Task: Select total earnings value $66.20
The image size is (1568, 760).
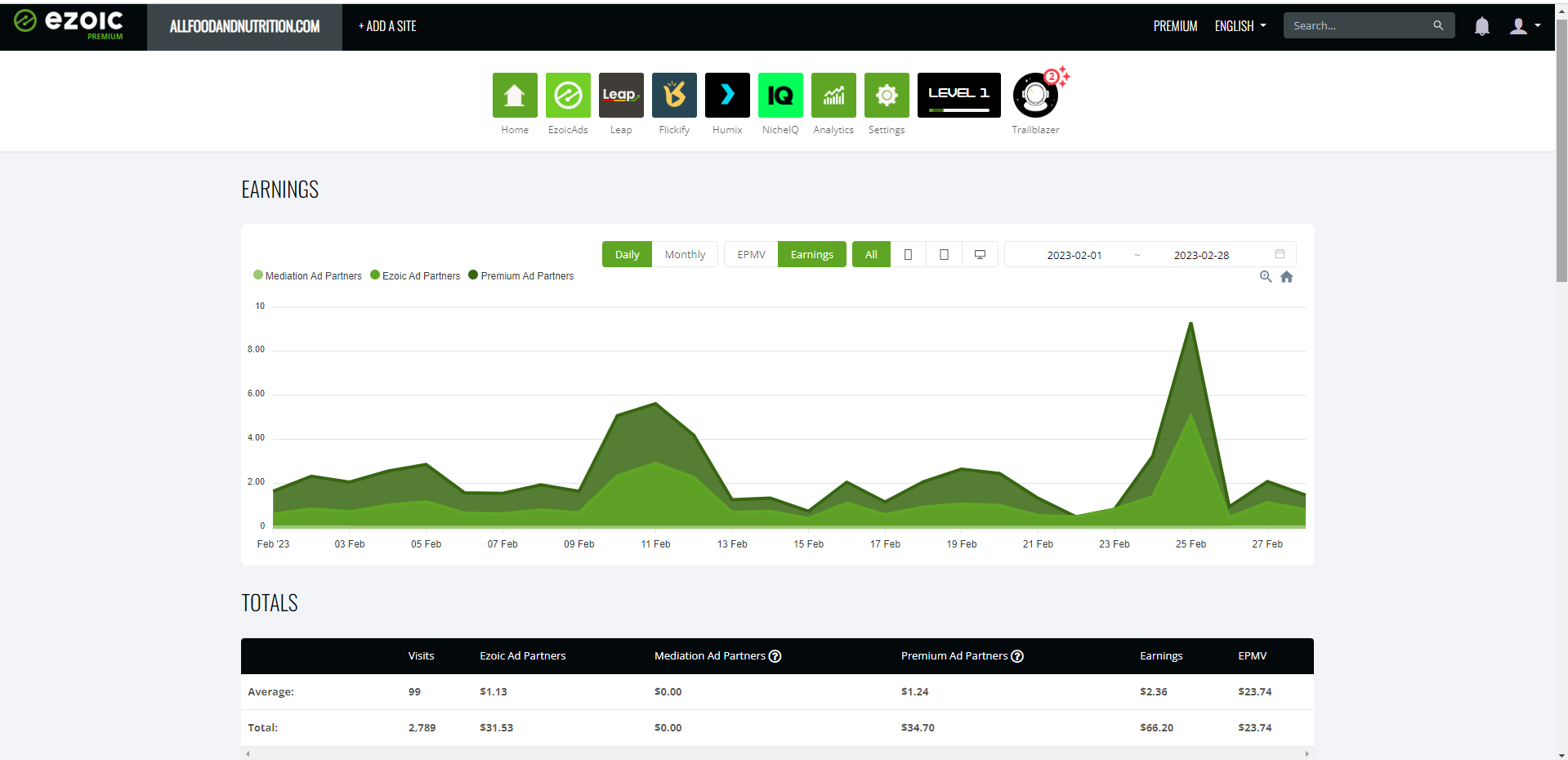Action: pyautogui.click(x=1156, y=727)
